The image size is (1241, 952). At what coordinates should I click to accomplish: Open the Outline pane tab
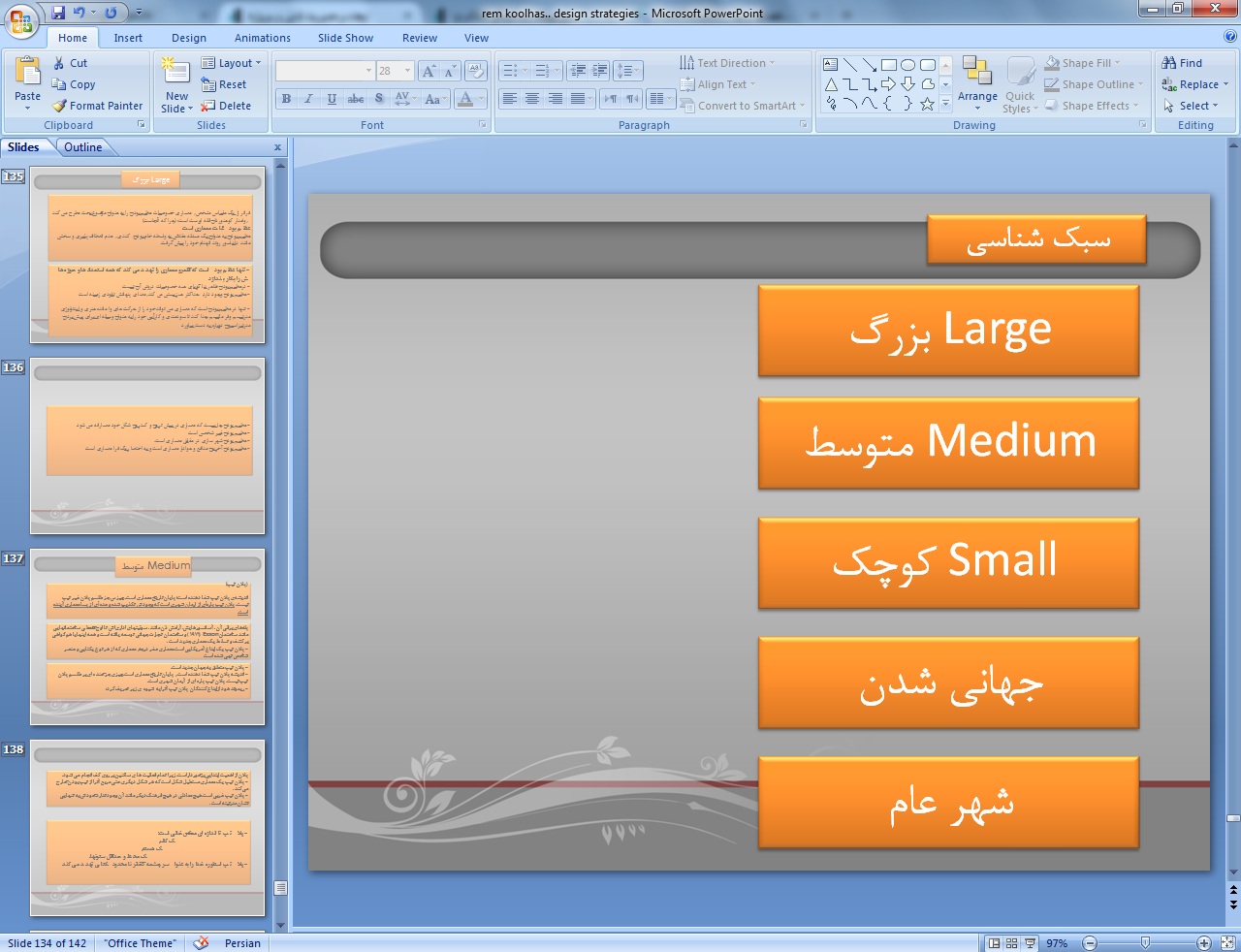click(83, 147)
